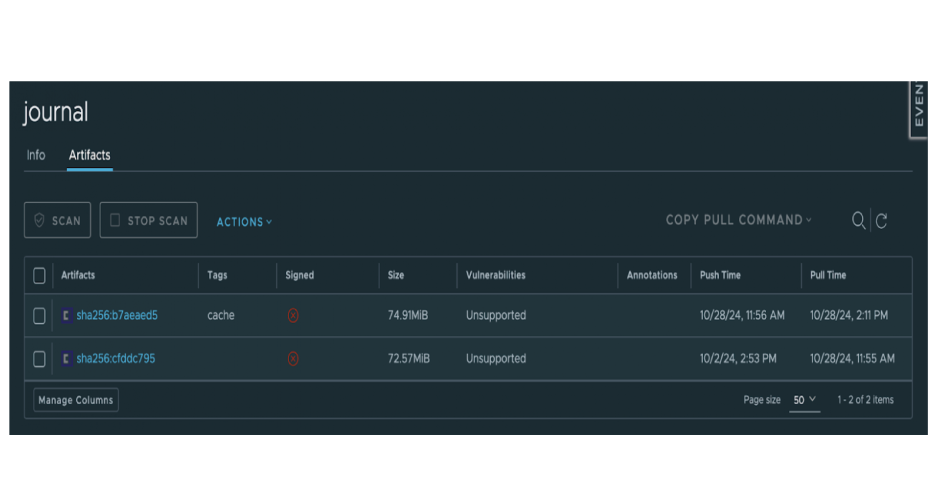Toggle the select-all artifacts checkbox
Image resolution: width=936 pixels, height=492 pixels.
[x=39, y=275]
